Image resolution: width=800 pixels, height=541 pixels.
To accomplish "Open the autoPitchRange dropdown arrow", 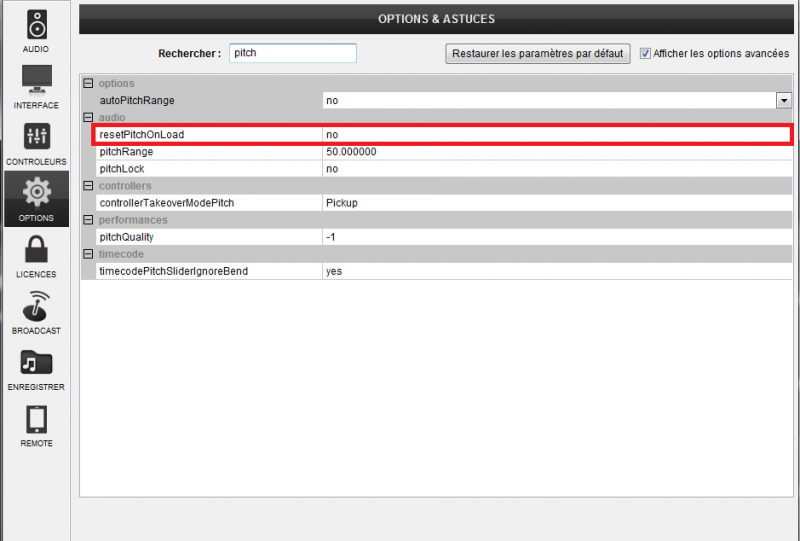I will point(784,101).
